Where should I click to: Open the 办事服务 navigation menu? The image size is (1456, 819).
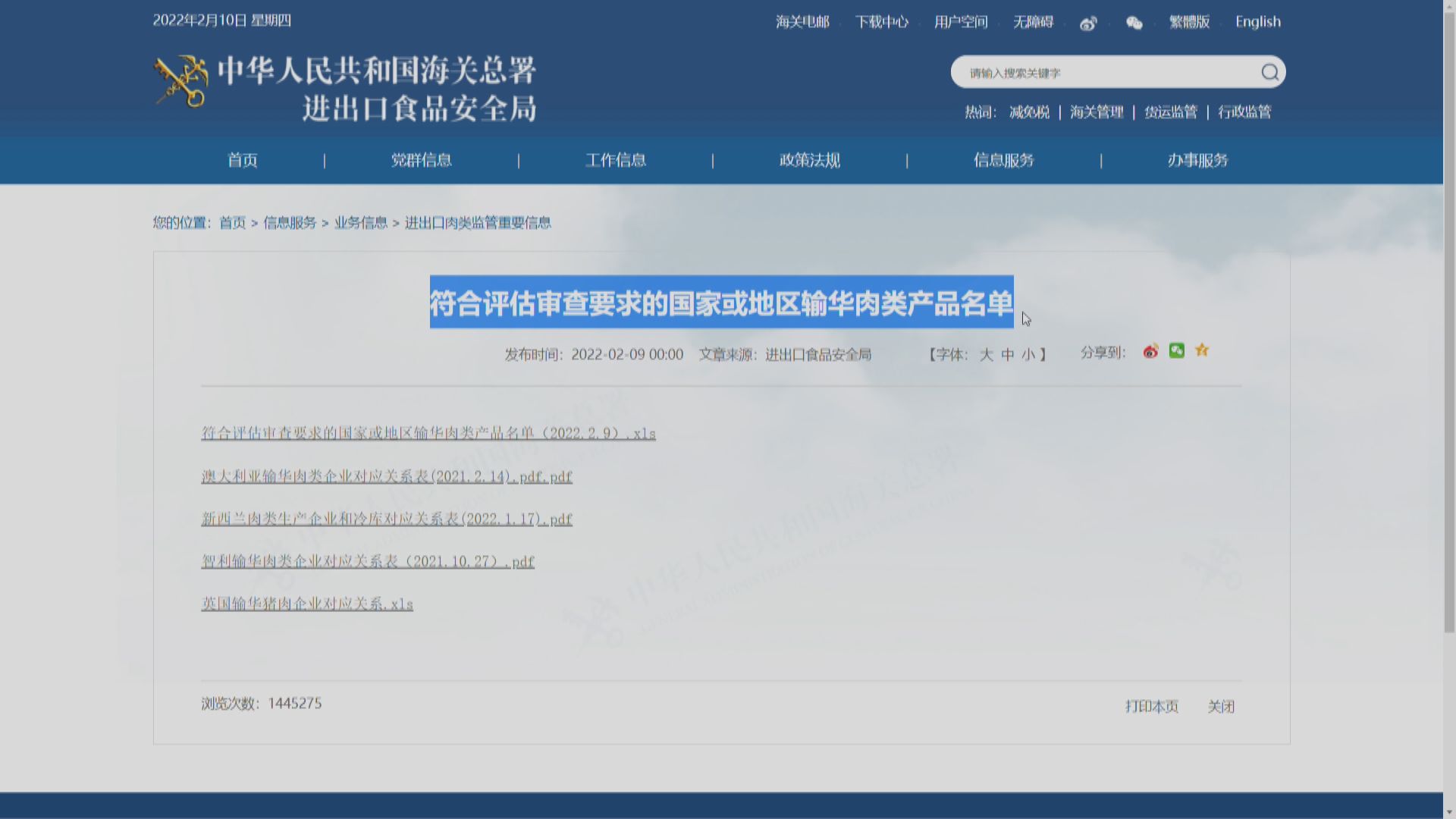(x=1198, y=161)
